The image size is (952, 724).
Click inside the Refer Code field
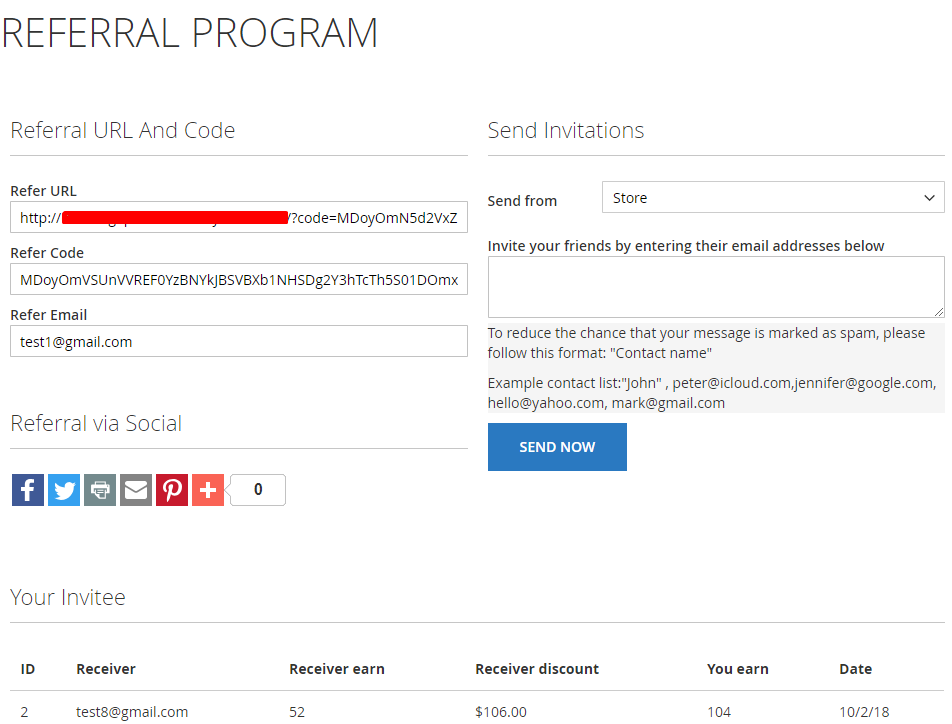[x=238, y=280]
